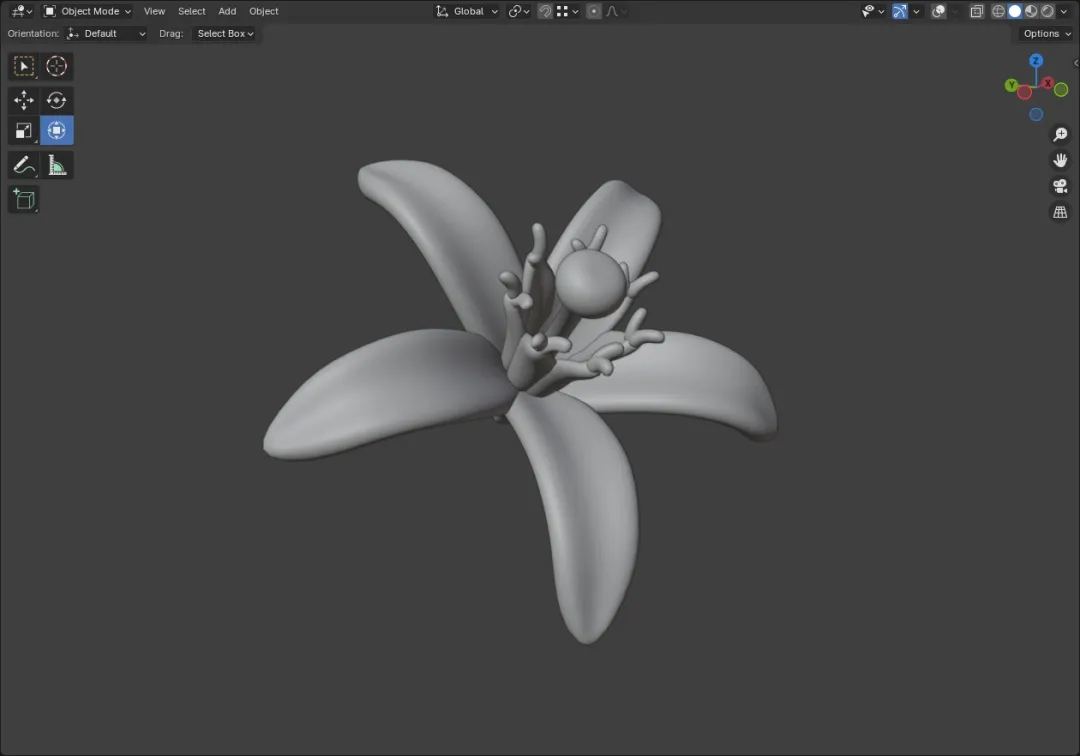Select the Measure ruler tool
1080x756 pixels.
pos(56,165)
